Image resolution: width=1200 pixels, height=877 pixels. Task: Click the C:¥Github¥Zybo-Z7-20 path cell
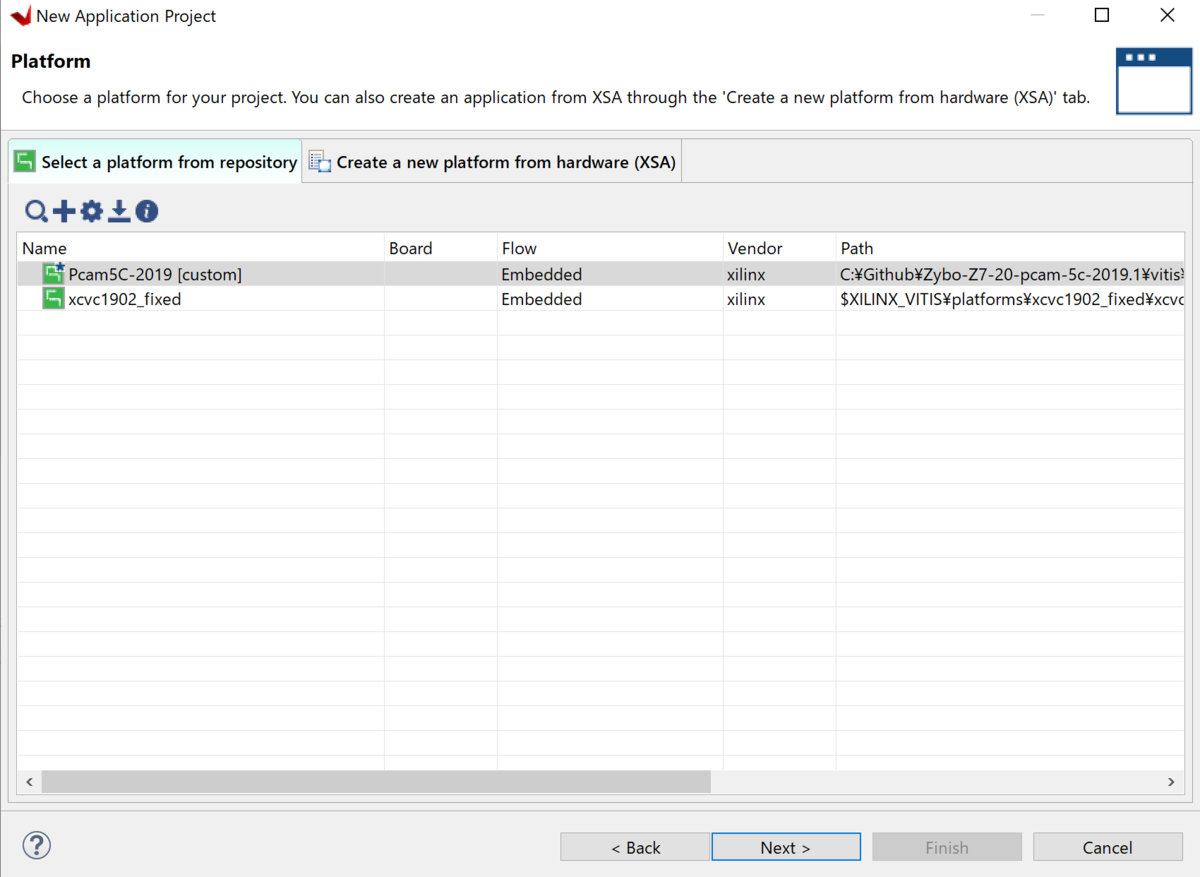coord(1011,274)
